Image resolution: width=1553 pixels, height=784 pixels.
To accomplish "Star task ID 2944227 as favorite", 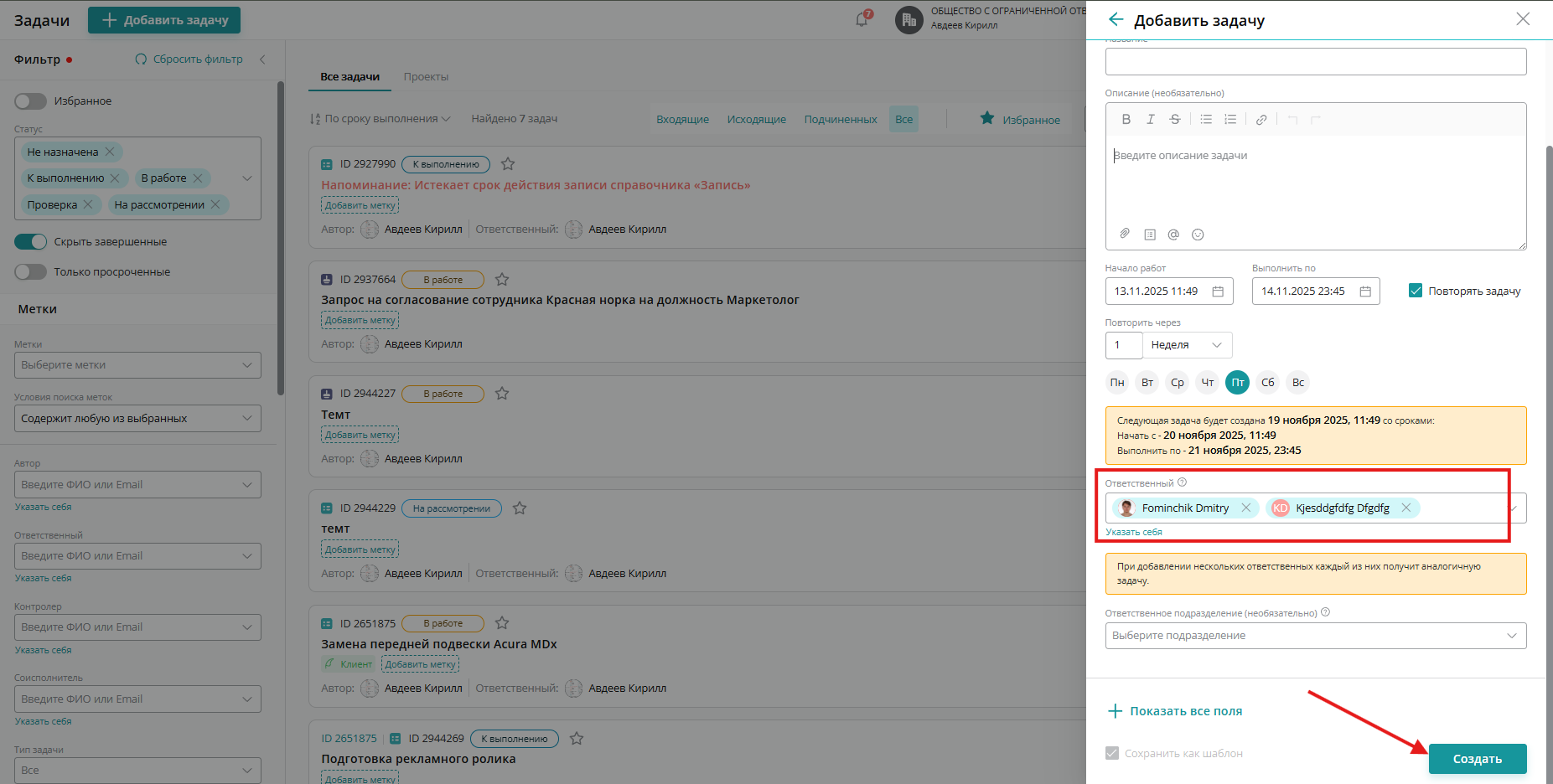I will click(x=502, y=393).
